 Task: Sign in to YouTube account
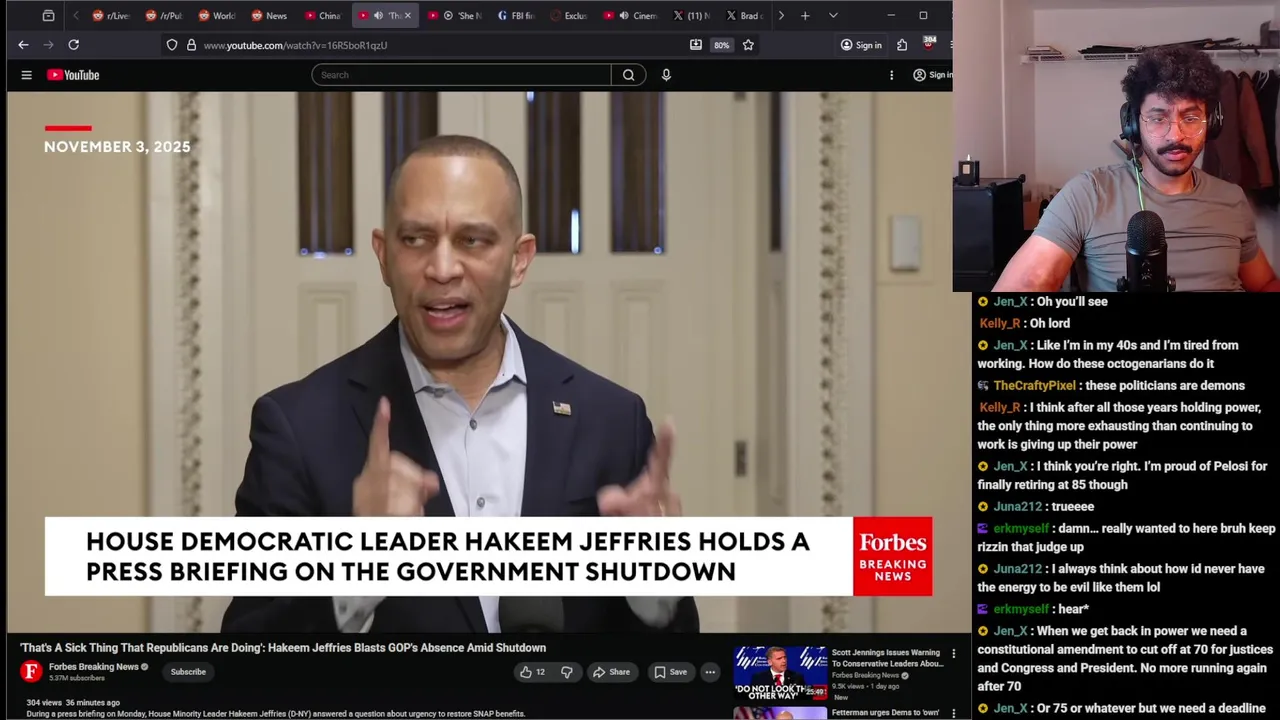932,75
